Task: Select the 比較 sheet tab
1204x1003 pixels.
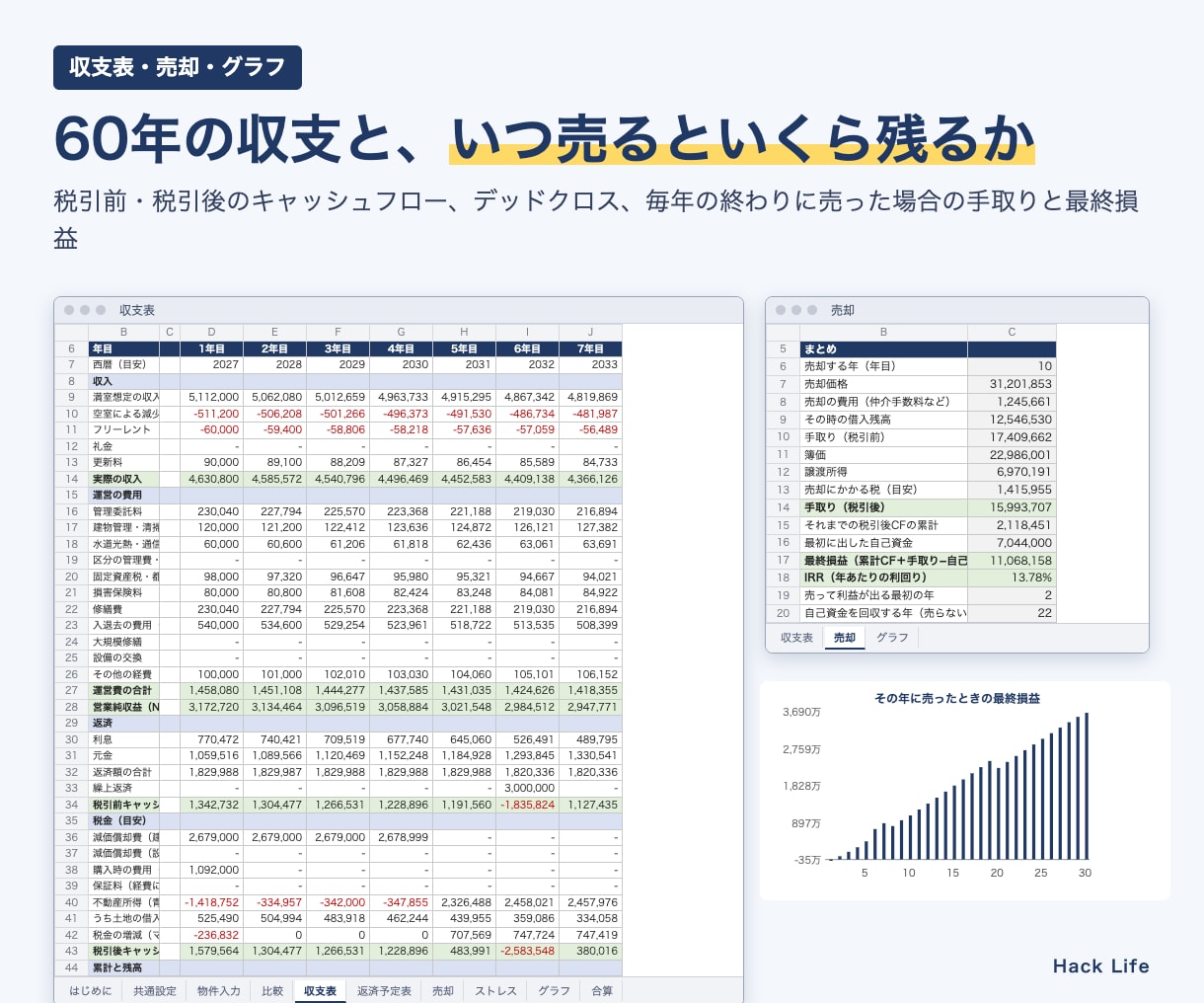Action: click(x=272, y=990)
